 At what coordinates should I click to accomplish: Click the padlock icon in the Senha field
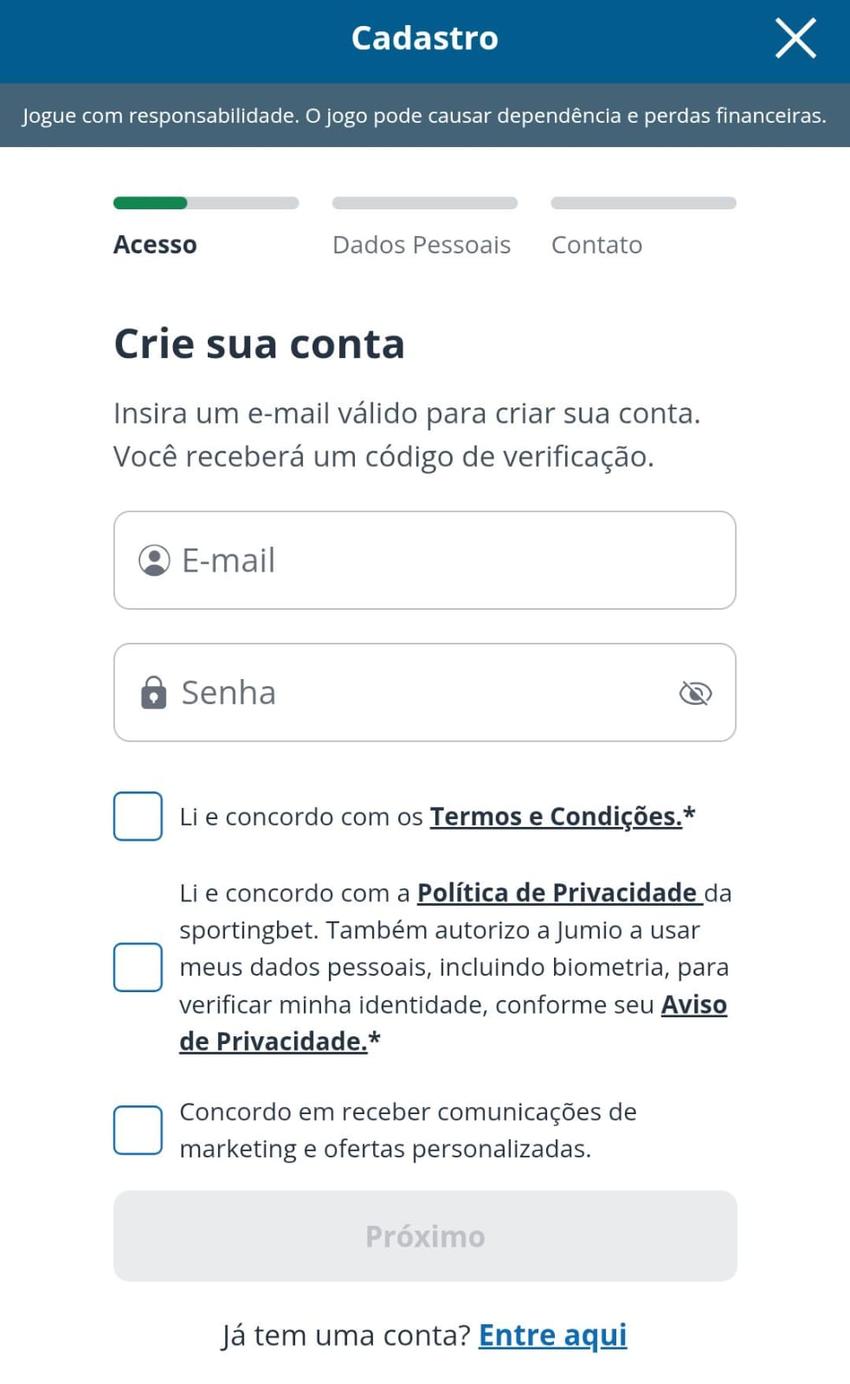click(x=154, y=691)
